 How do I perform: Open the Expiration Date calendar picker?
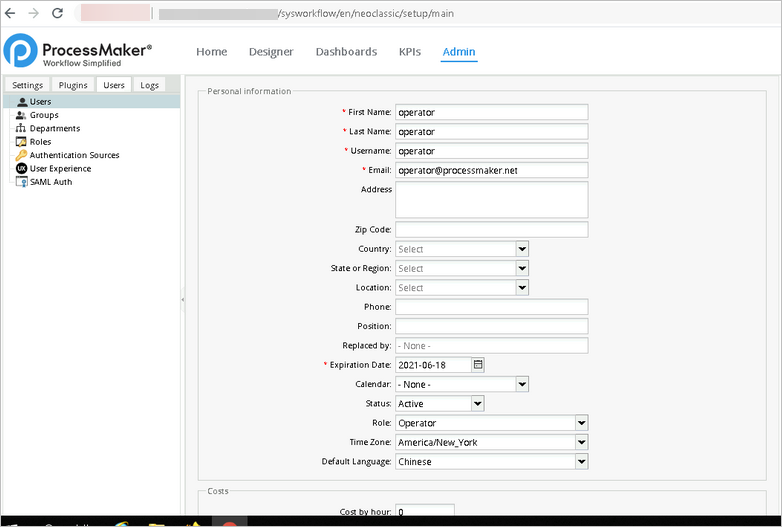point(478,365)
